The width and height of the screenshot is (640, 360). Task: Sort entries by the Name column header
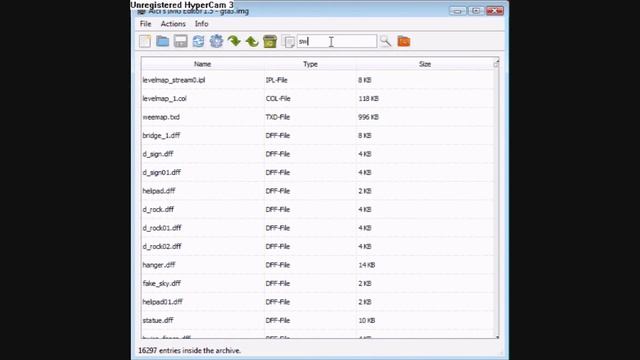point(202,64)
